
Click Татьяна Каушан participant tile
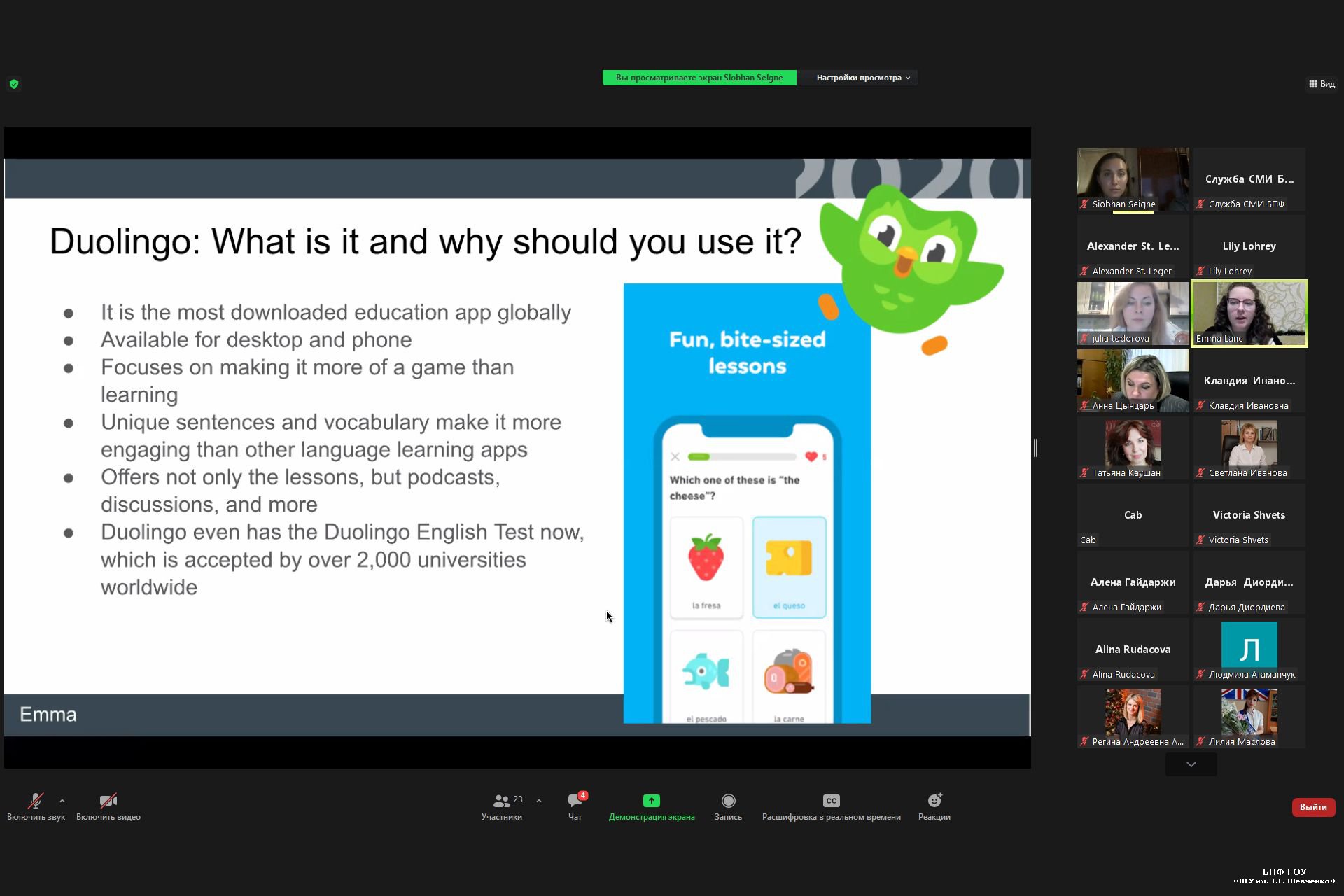[x=1133, y=448]
